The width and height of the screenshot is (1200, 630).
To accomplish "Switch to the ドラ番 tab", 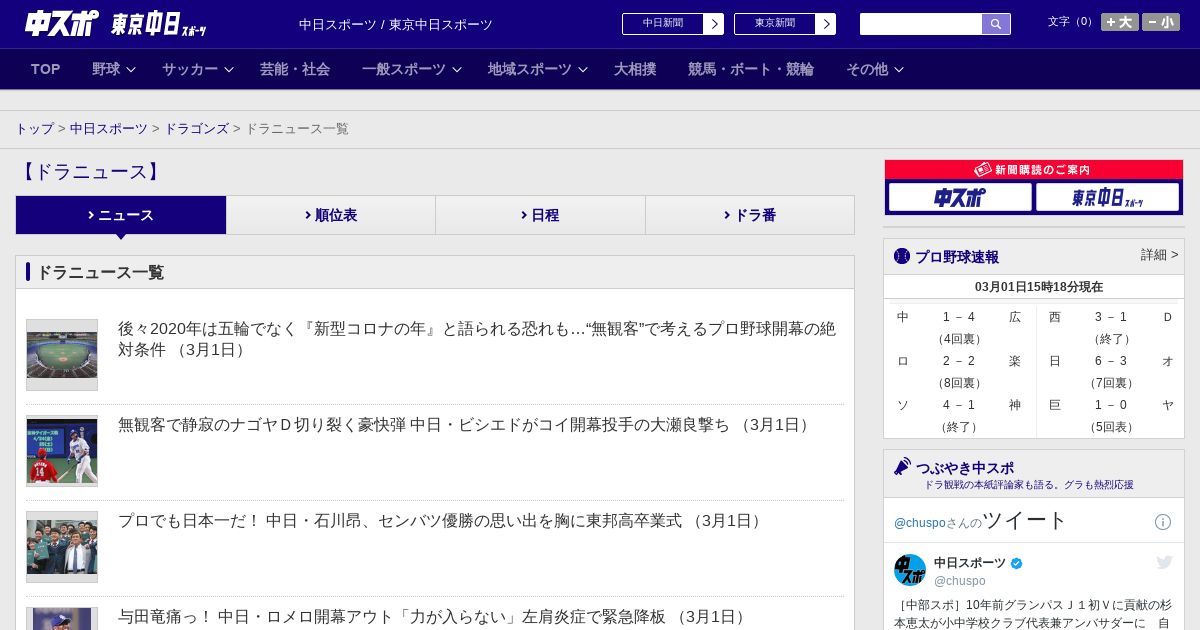I will click(750, 215).
